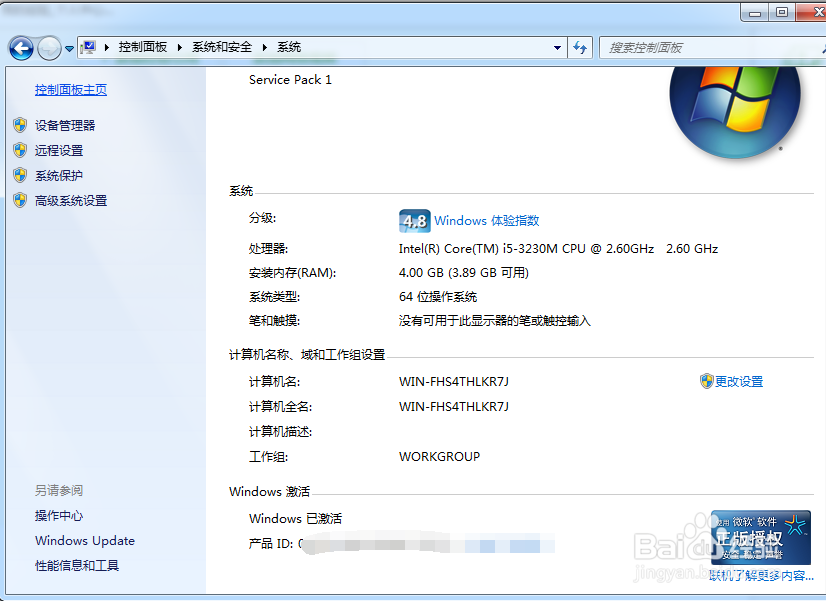The image size is (826, 601).
Task: Click the shield icon beside 高级系统设置
Action: click(x=21, y=200)
